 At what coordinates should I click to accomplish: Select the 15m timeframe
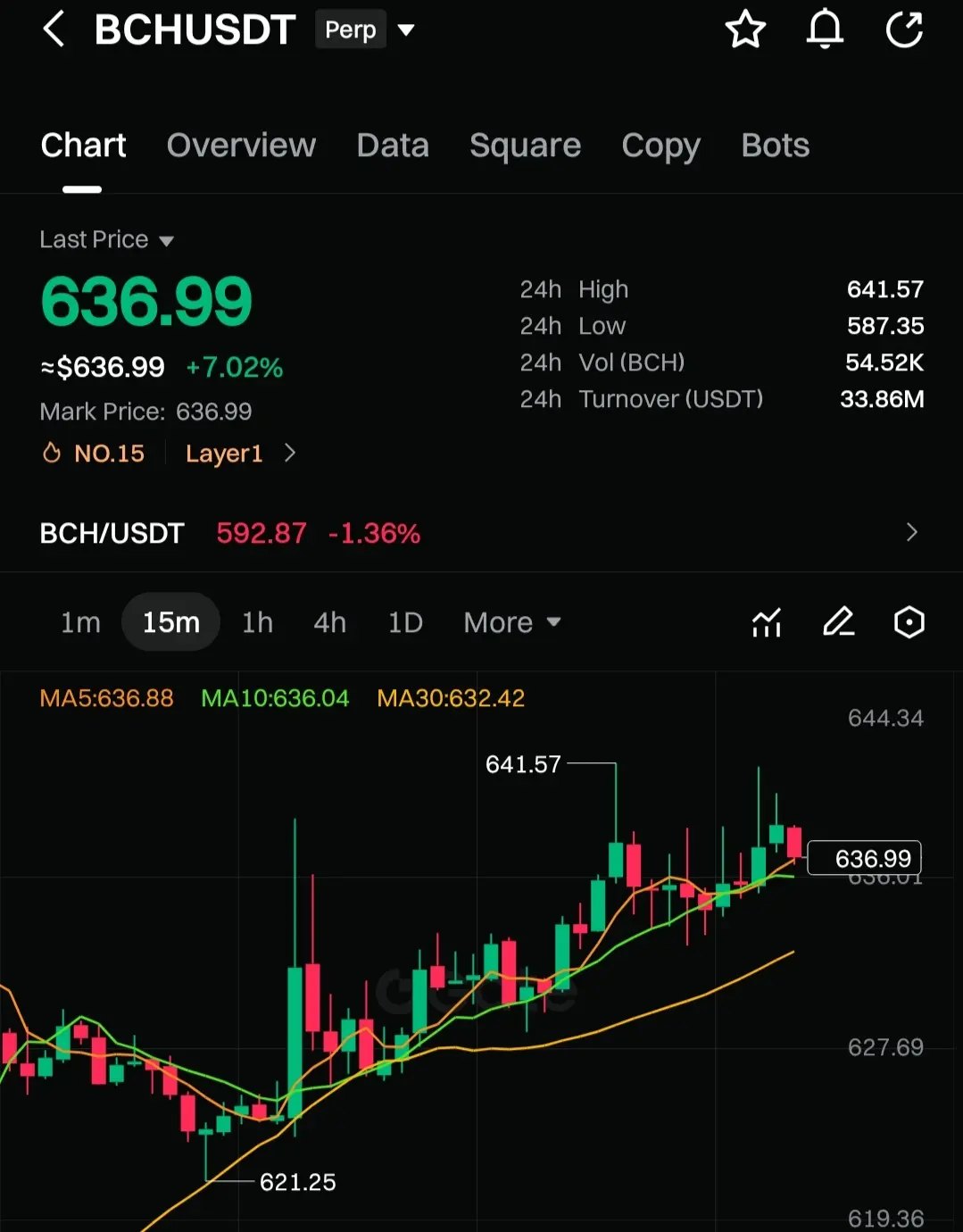[170, 622]
